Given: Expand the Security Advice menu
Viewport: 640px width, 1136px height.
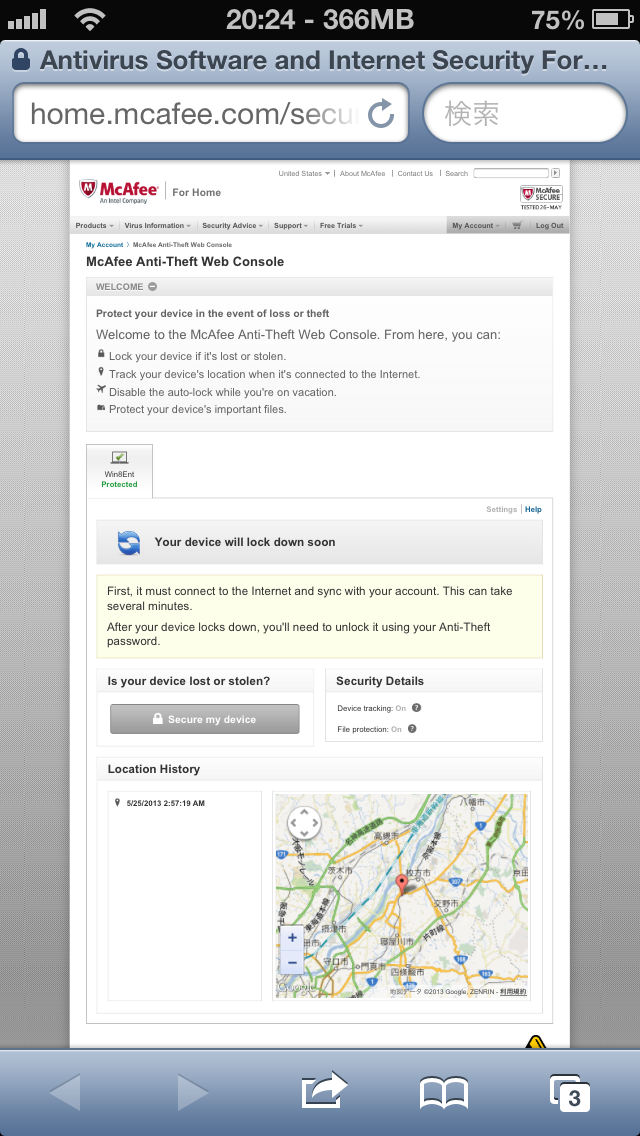Looking at the screenshot, I should (x=233, y=225).
